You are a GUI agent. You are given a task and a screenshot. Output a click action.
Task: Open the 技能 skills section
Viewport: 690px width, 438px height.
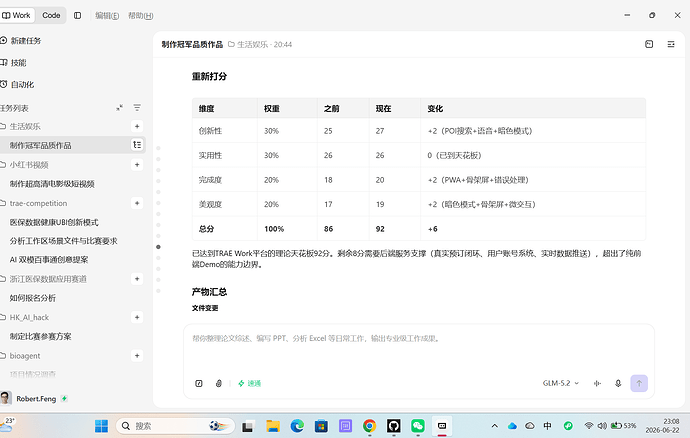(18, 63)
